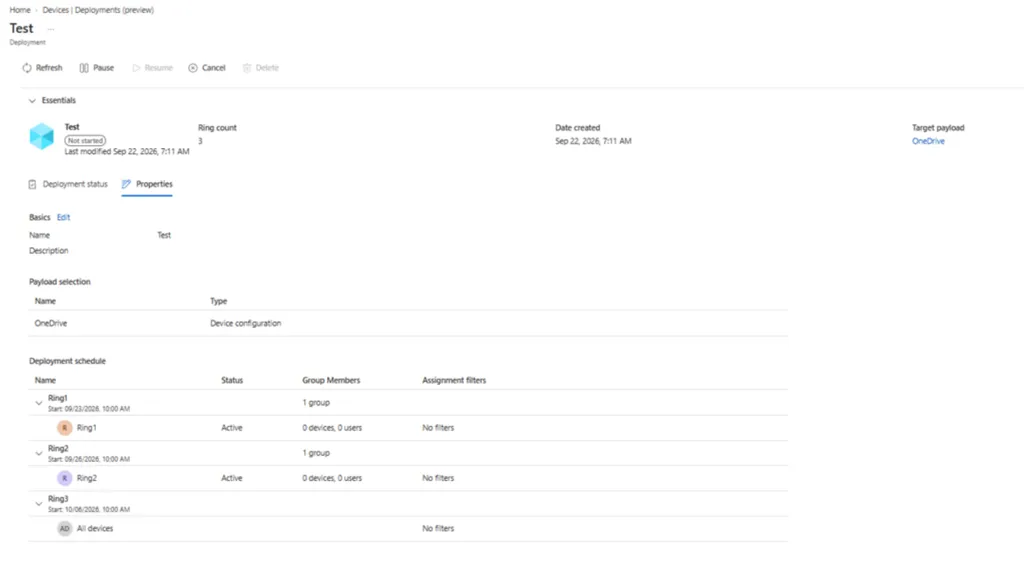The image size is (1024, 571).
Task: Click Ring3 start date text
Action: point(89,510)
